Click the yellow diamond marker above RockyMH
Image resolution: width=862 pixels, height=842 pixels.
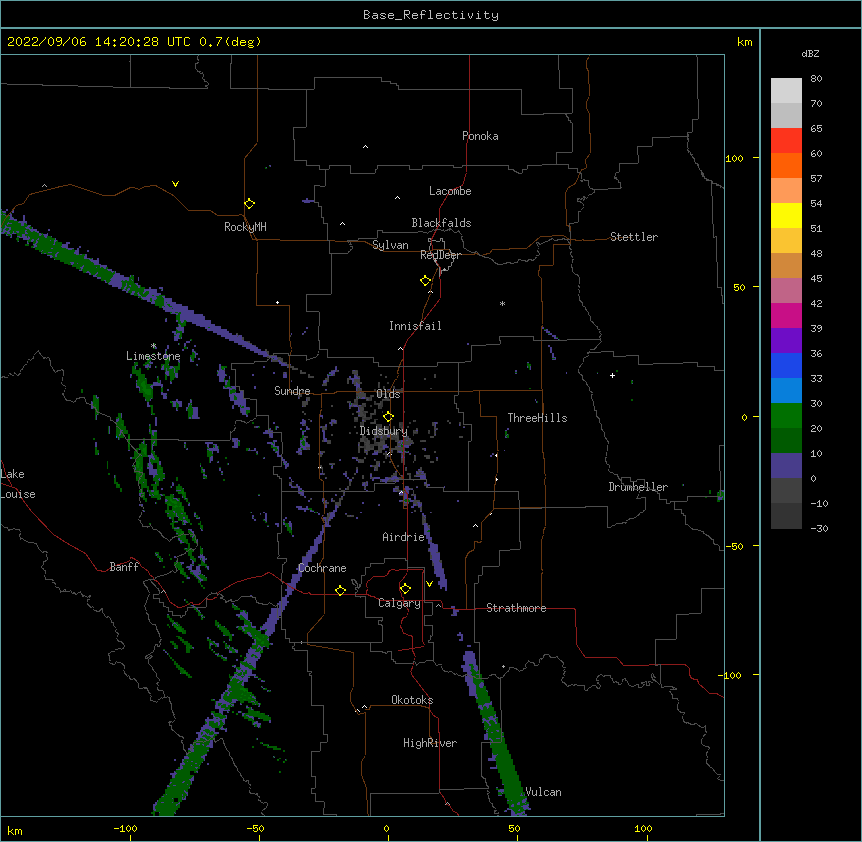(249, 204)
